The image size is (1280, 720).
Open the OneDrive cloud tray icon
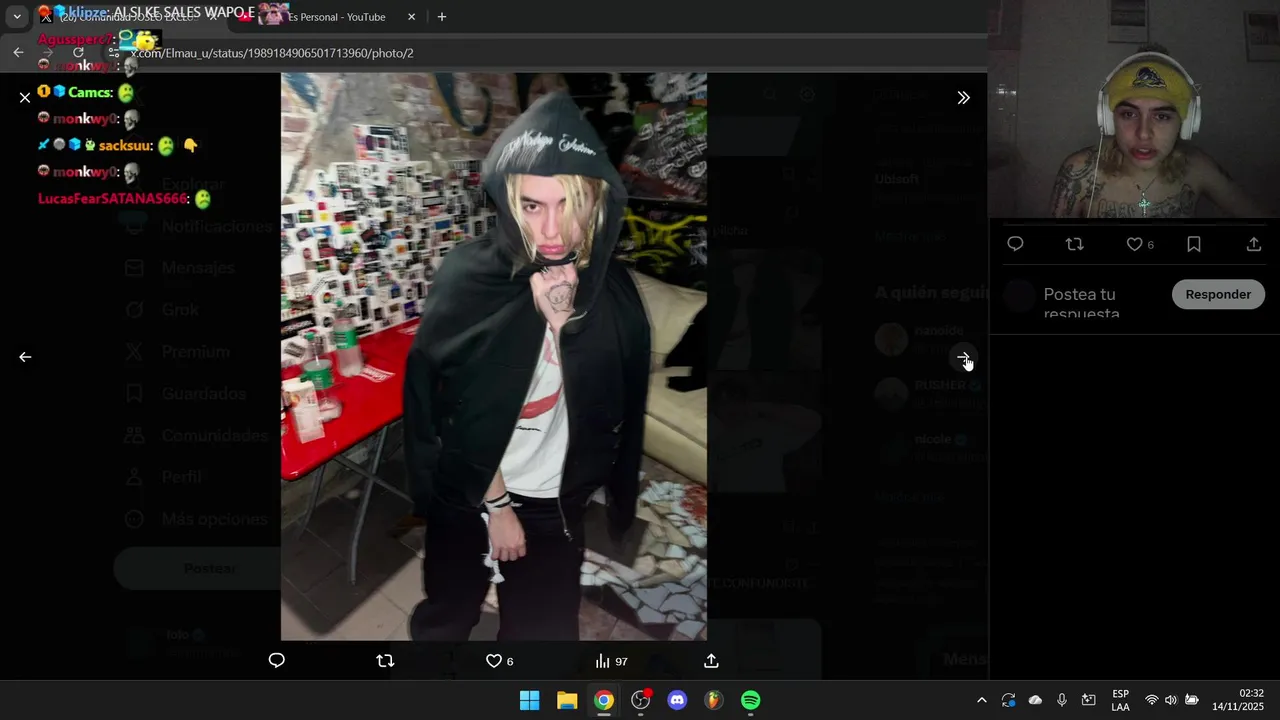1035,700
